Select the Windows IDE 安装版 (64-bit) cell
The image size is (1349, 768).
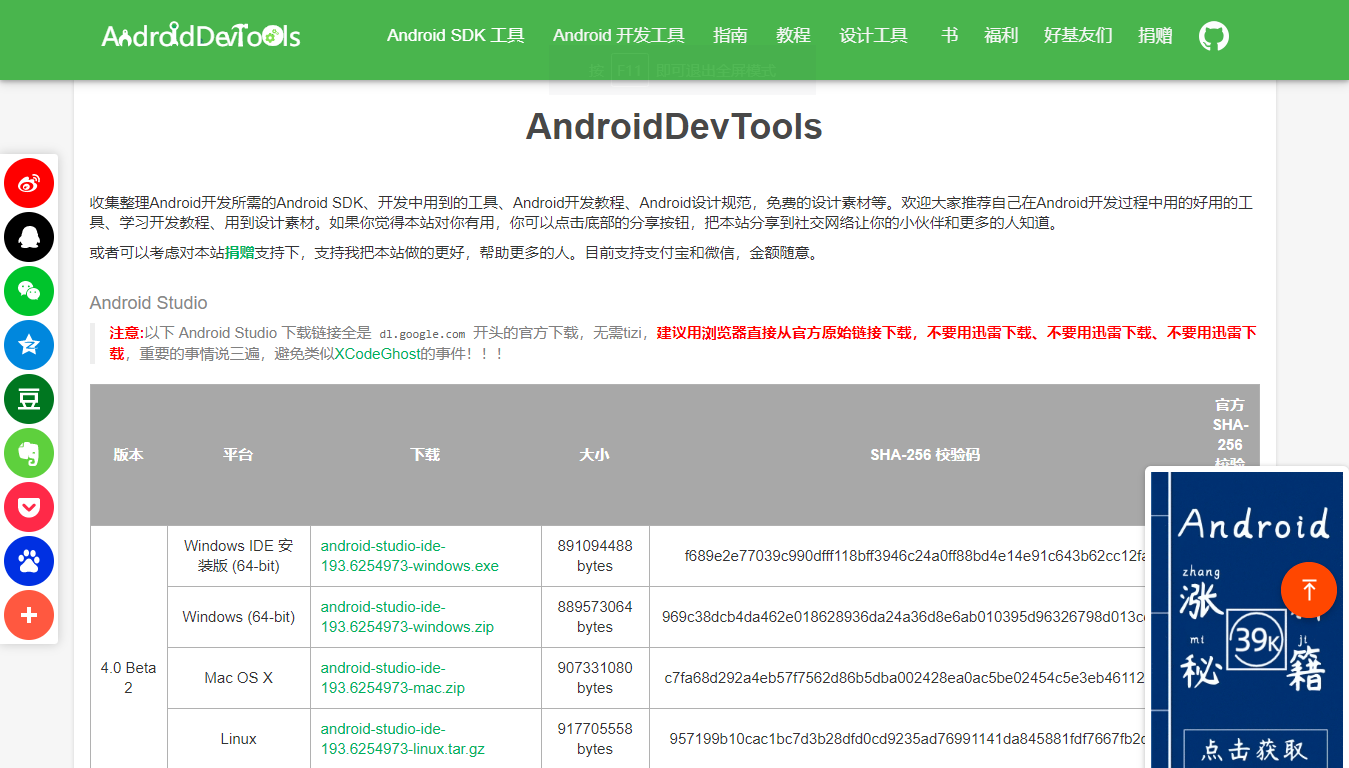point(239,556)
